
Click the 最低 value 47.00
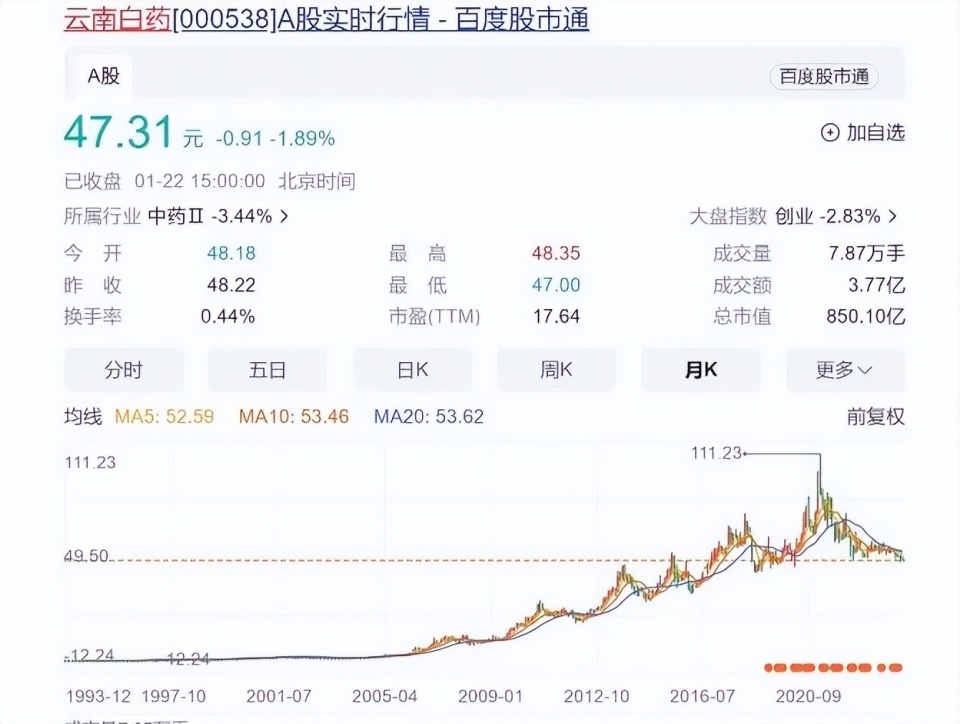556,285
